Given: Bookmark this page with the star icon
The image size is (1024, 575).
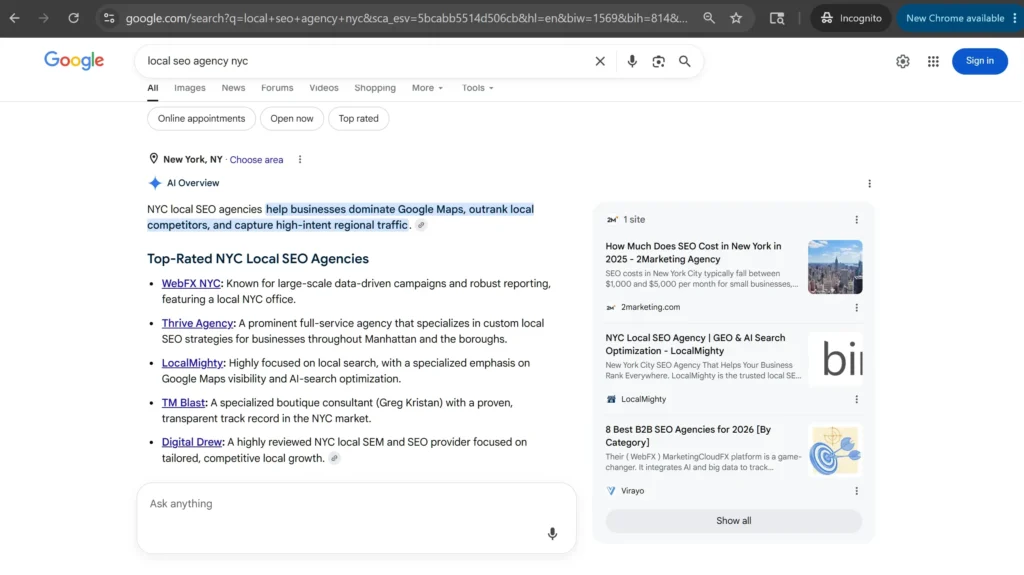Looking at the screenshot, I should click(x=736, y=18).
